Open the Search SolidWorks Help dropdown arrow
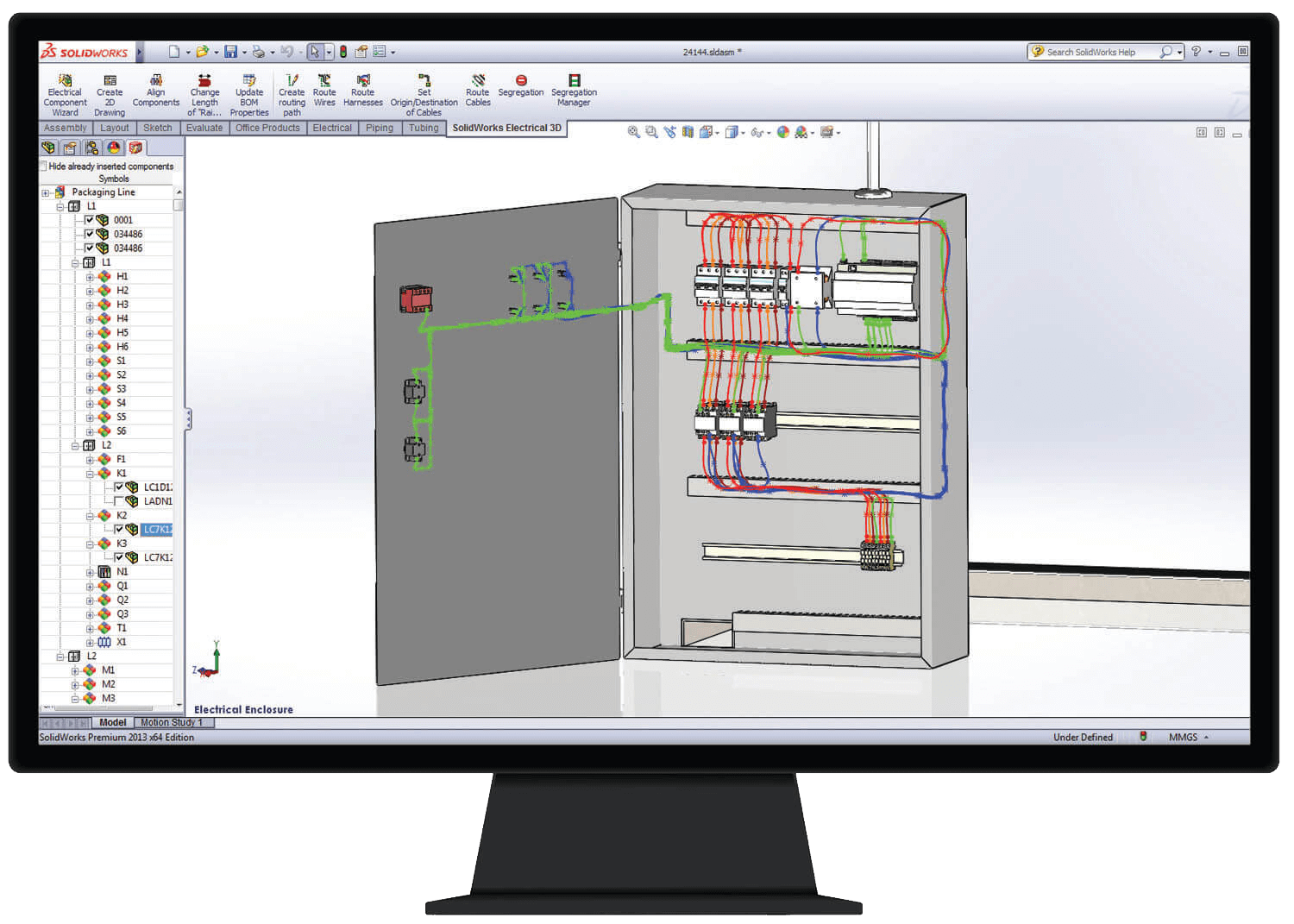Image resolution: width=1294 pixels, height=924 pixels. click(1179, 53)
